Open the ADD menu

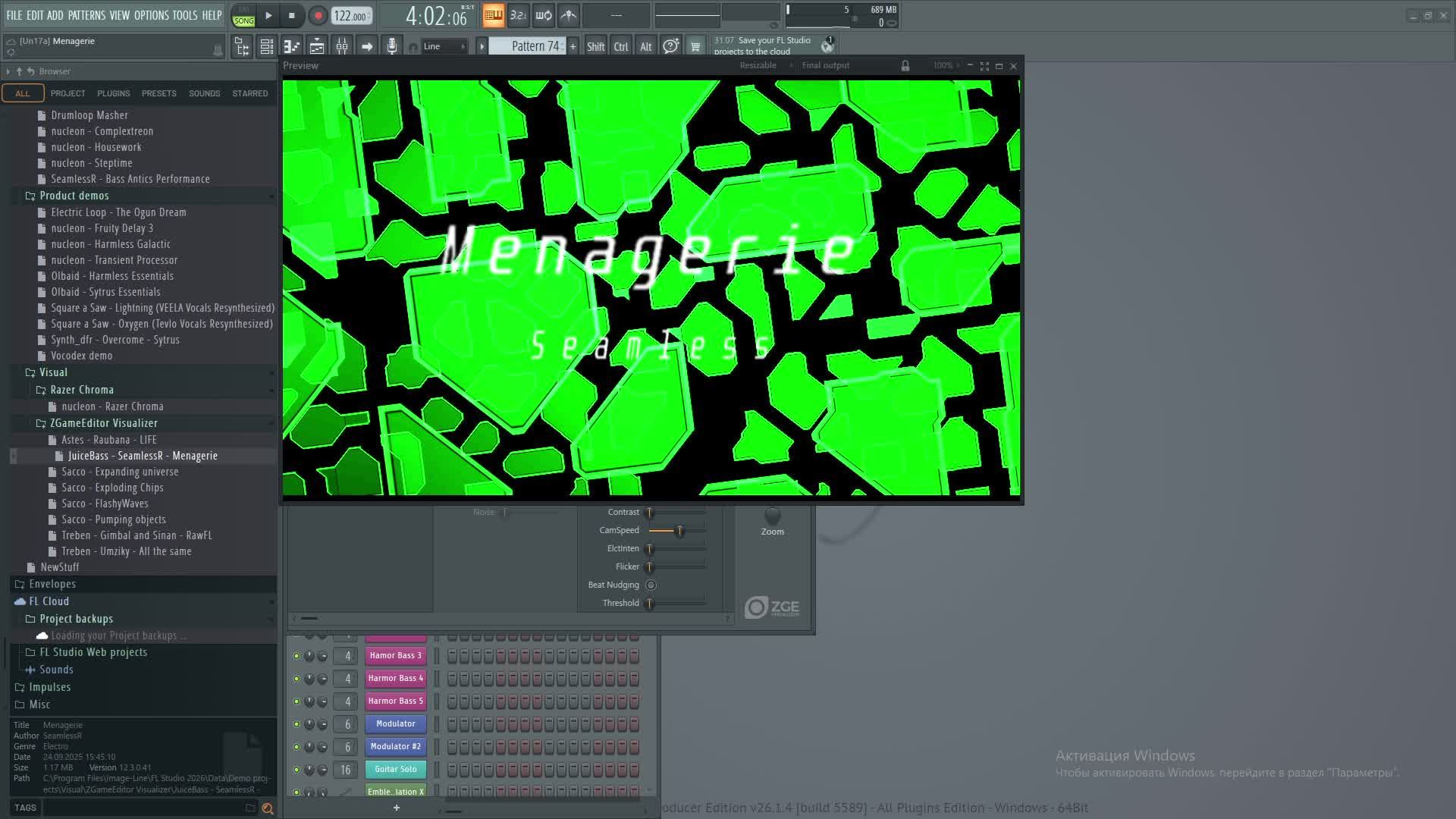[55, 15]
